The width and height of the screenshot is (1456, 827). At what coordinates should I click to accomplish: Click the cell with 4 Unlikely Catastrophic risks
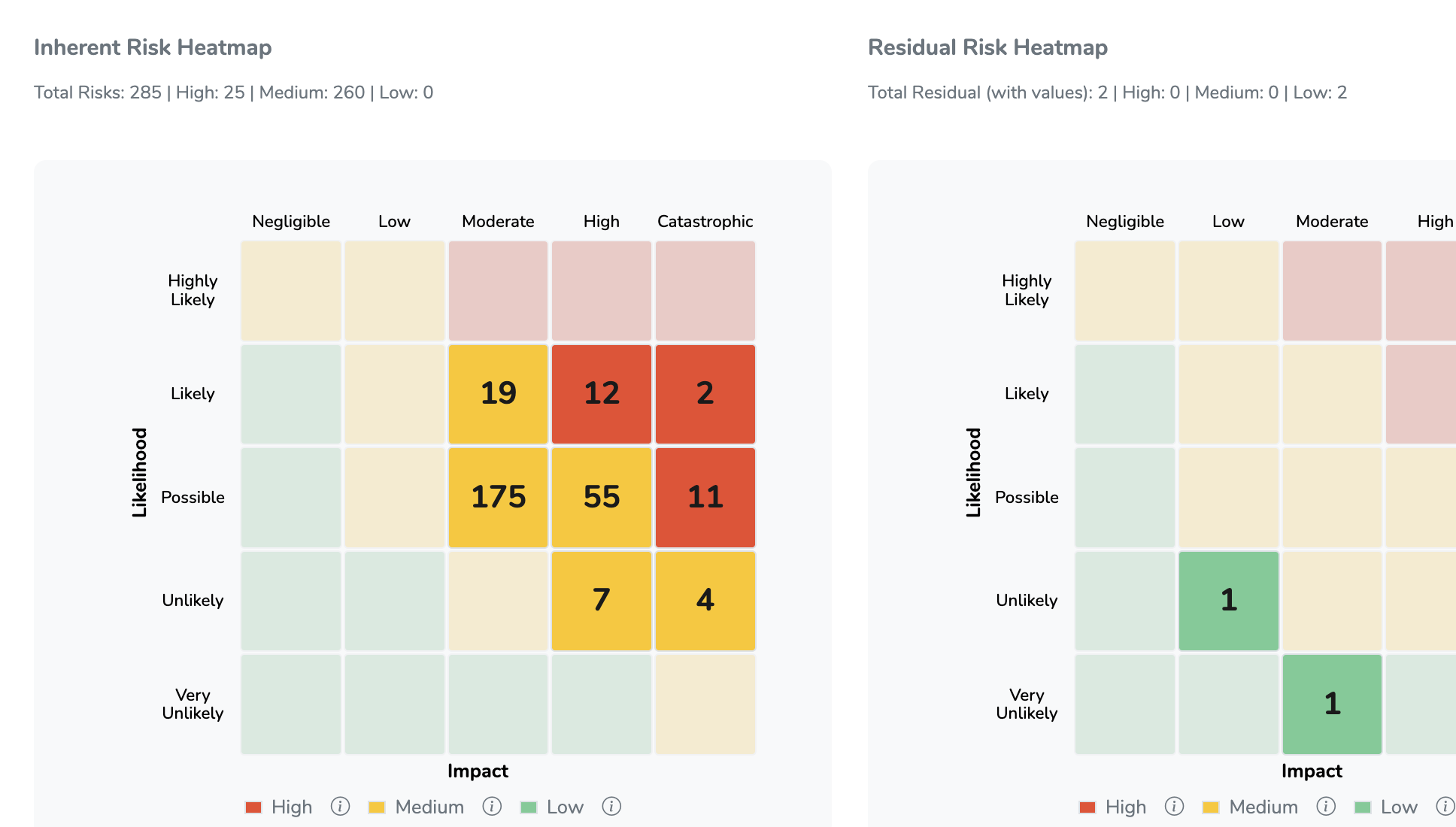coord(704,601)
